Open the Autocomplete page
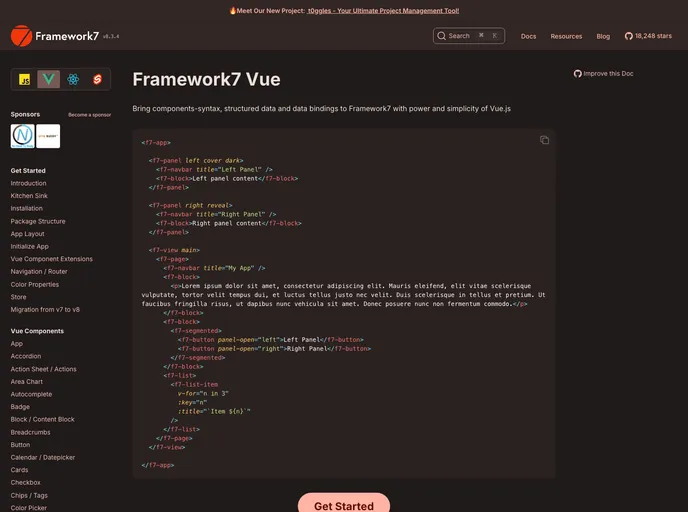The image size is (688, 512). (x=31, y=394)
